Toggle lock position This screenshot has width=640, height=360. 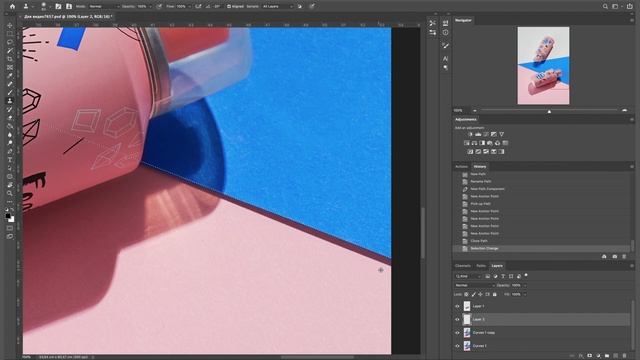[480, 294]
